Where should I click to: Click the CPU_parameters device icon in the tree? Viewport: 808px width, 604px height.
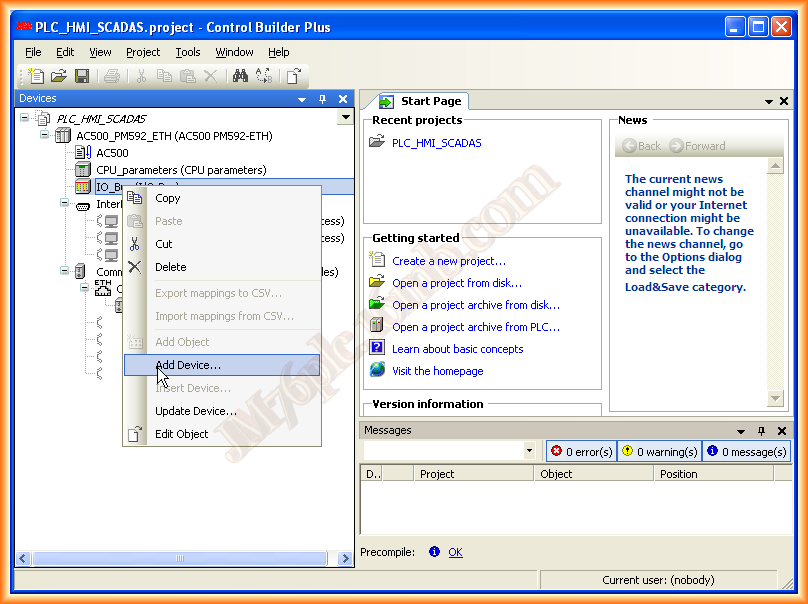tap(83, 170)
